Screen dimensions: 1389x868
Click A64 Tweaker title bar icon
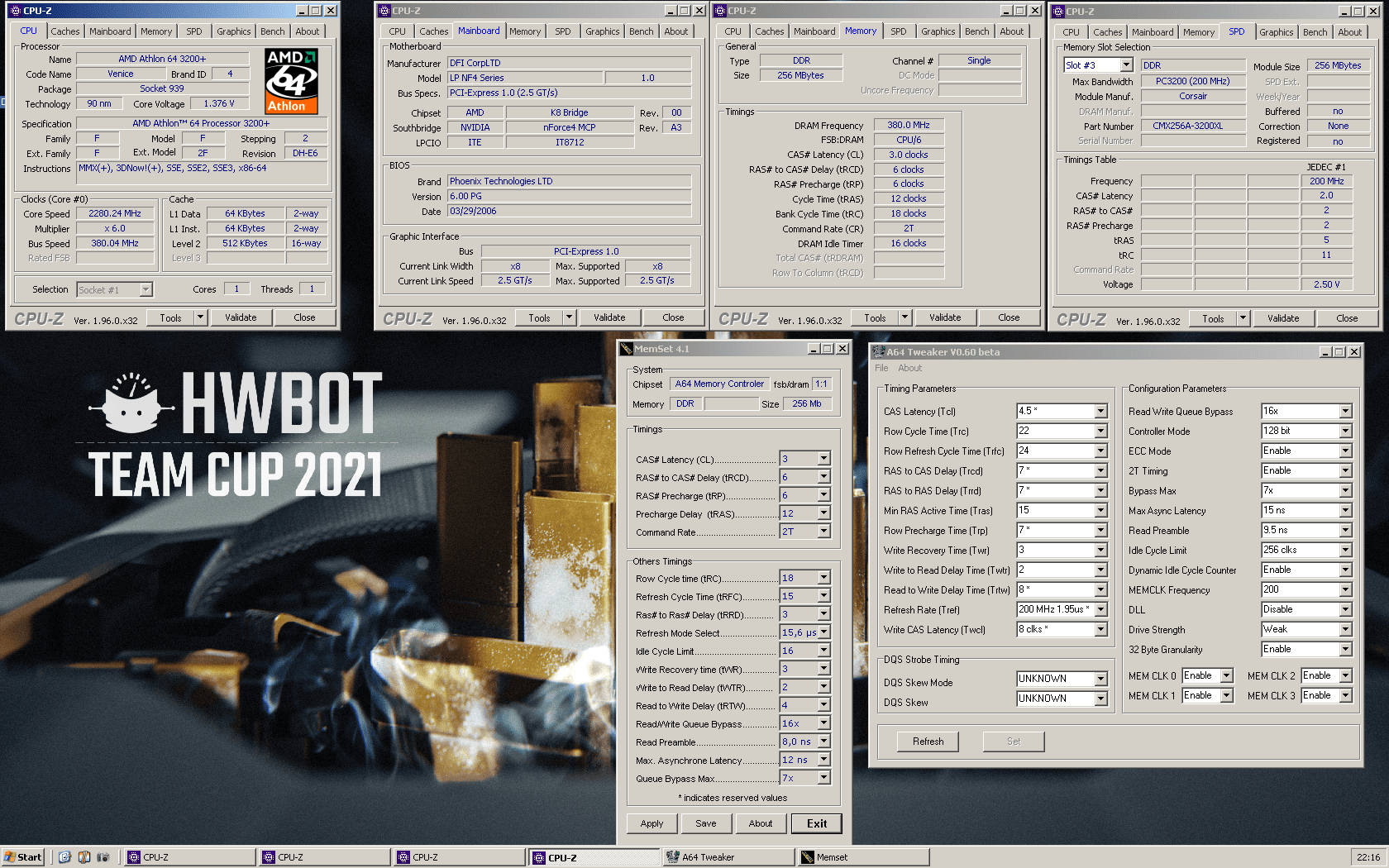click(x=879, y=352)
